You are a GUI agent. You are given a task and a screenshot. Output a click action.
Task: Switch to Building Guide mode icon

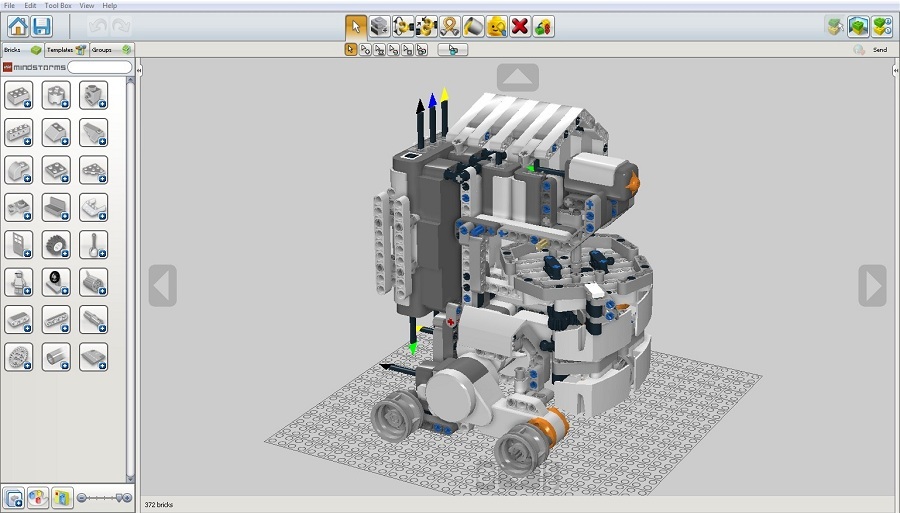[x=882, y=26]
